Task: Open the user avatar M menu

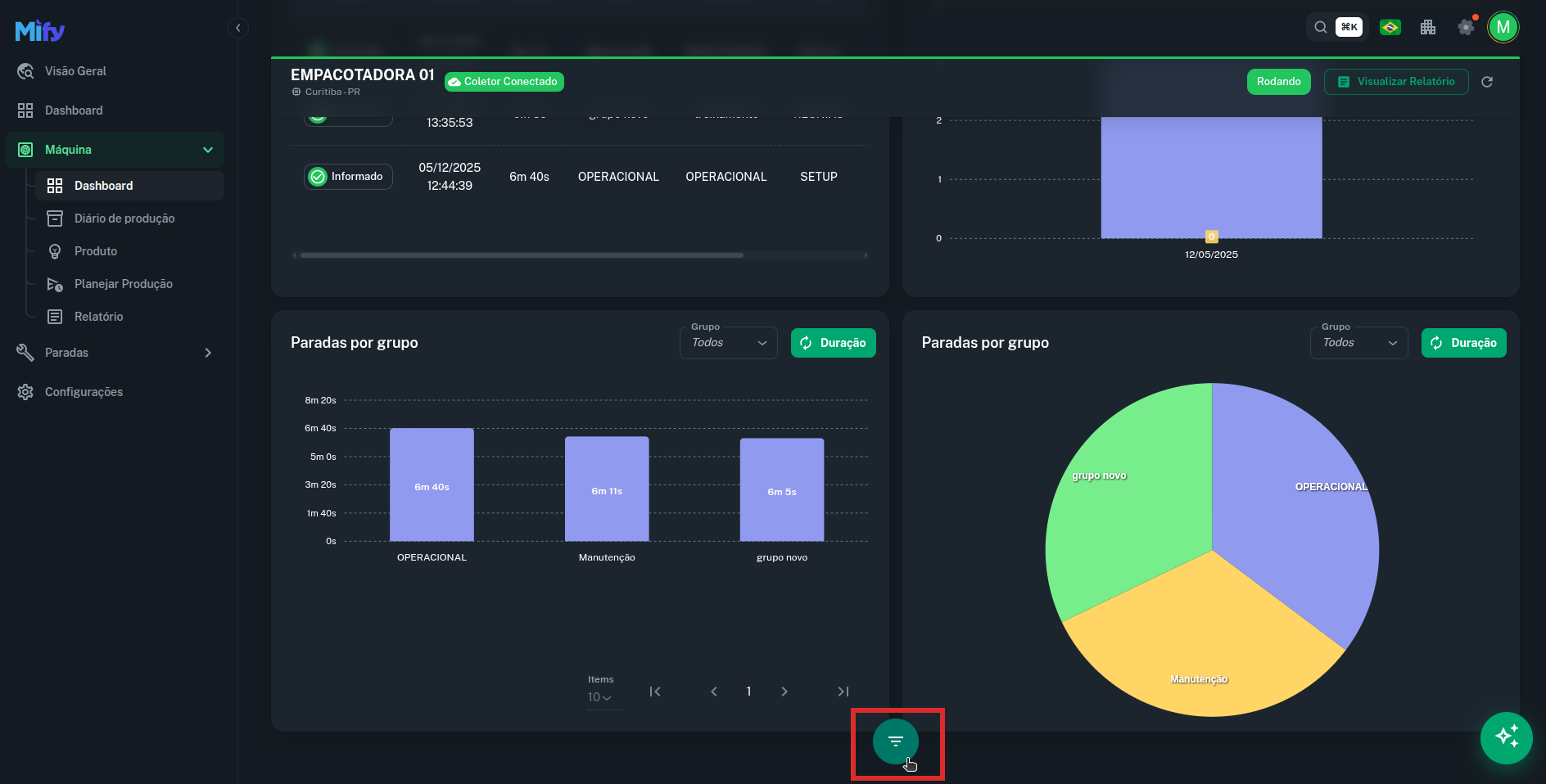Action: click(x=1503, y=27)
